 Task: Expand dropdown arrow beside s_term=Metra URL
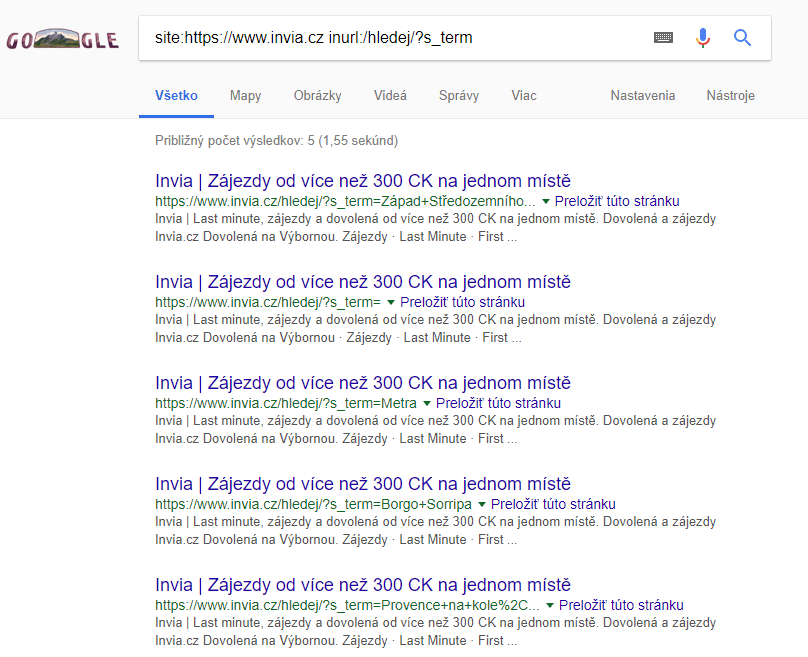coord(427,403)
